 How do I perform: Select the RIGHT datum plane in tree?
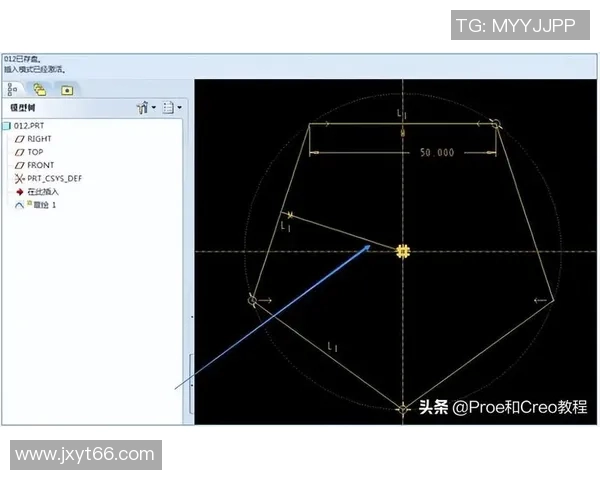[x=33, y=139]
